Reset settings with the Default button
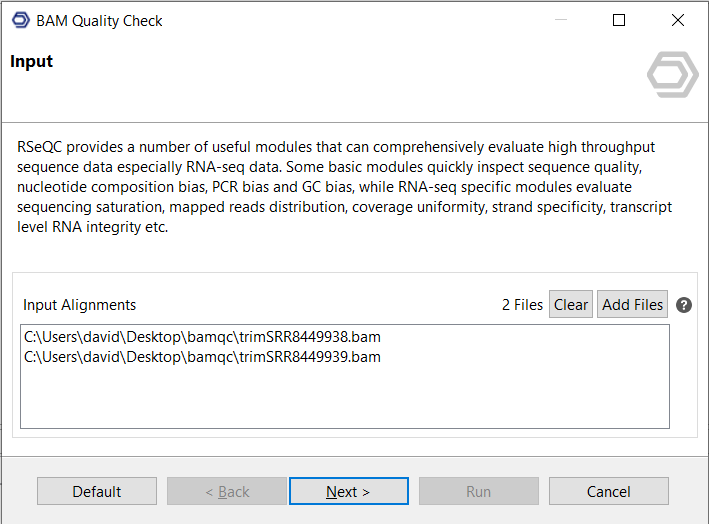 [97, 491]
